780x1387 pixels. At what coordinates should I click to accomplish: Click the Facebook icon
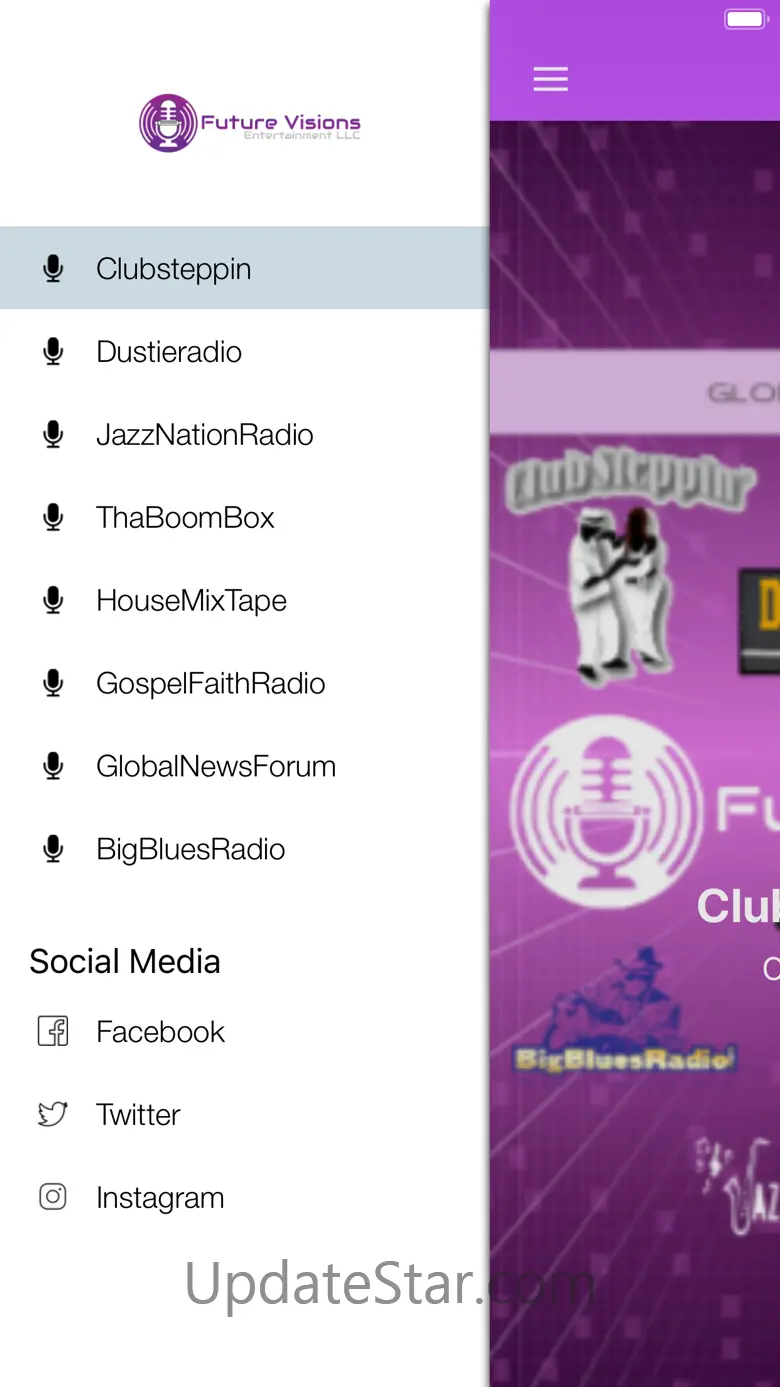(53, 1031)
